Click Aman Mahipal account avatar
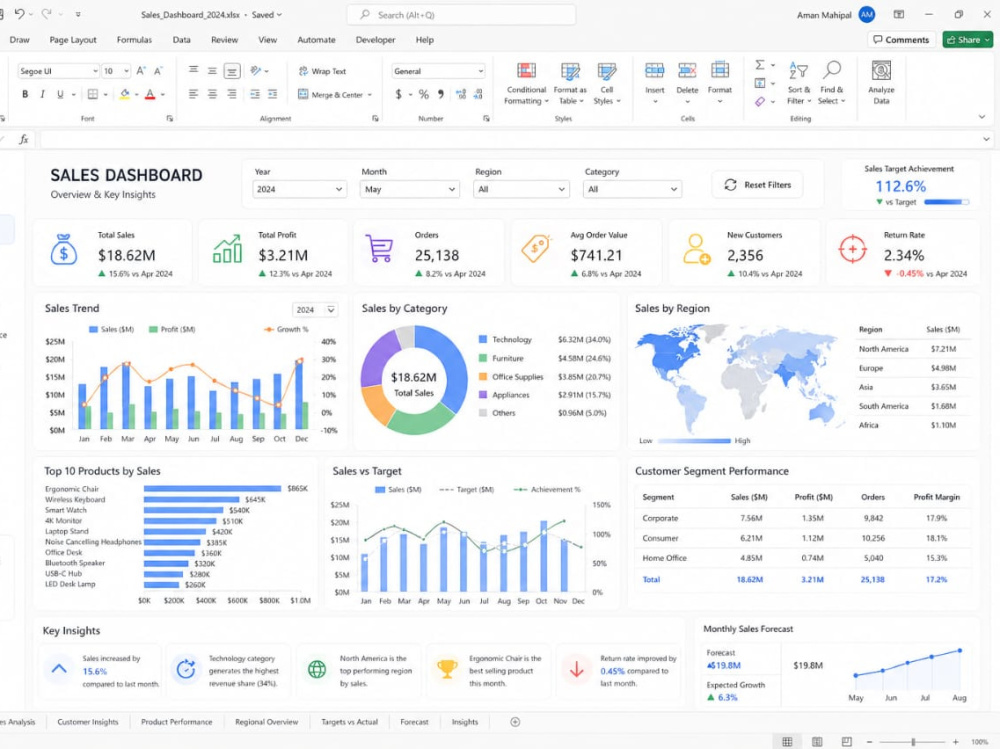This screenshot has width=1000, height=749. (866, 15)
